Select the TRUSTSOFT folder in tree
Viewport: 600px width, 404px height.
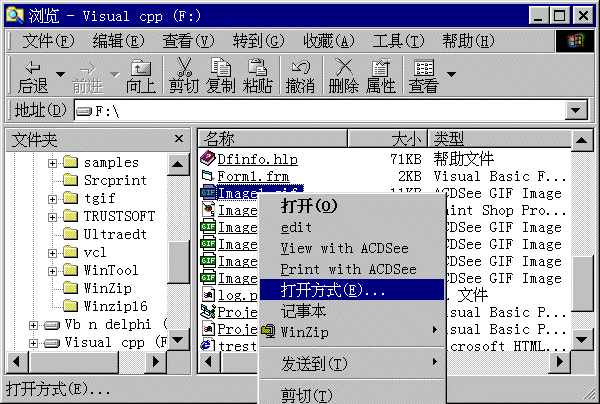[x=119, y=216]
